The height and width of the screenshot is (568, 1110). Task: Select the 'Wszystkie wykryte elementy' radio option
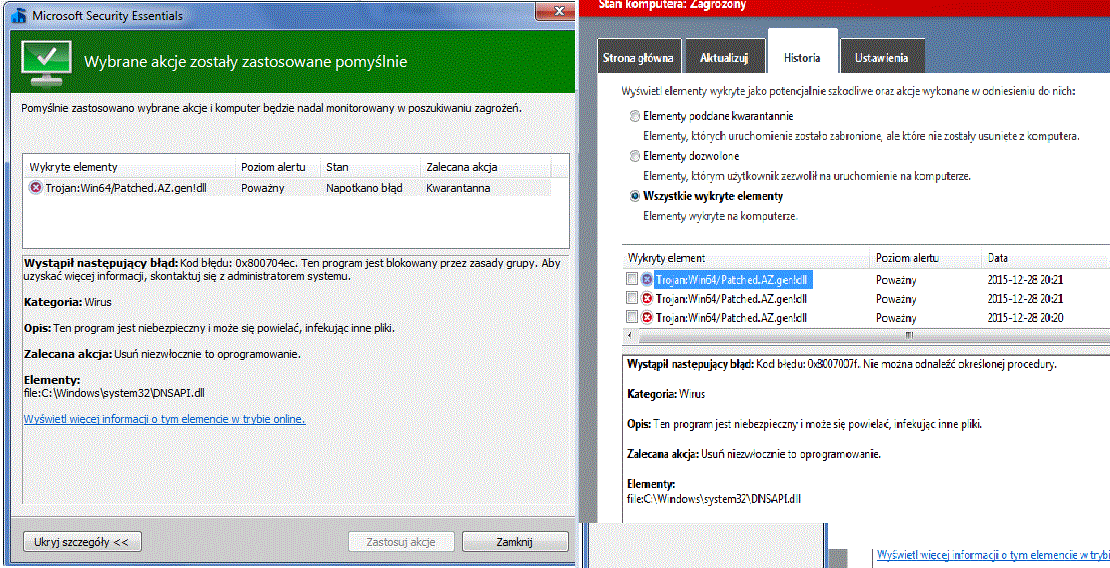click(634, 196)
